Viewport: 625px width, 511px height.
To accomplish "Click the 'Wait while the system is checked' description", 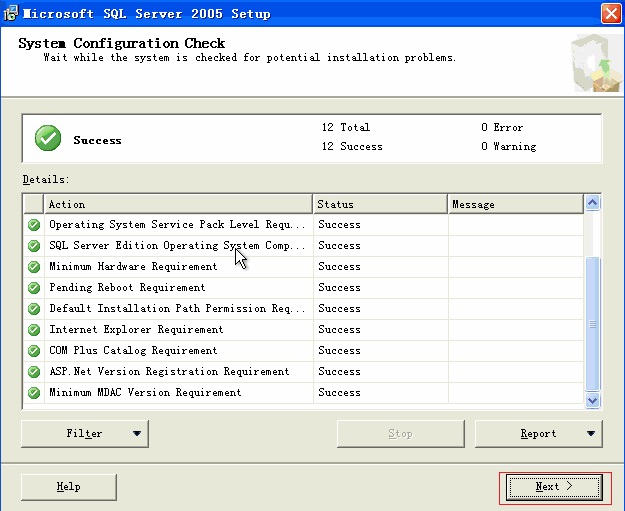I will pos(249,58).
